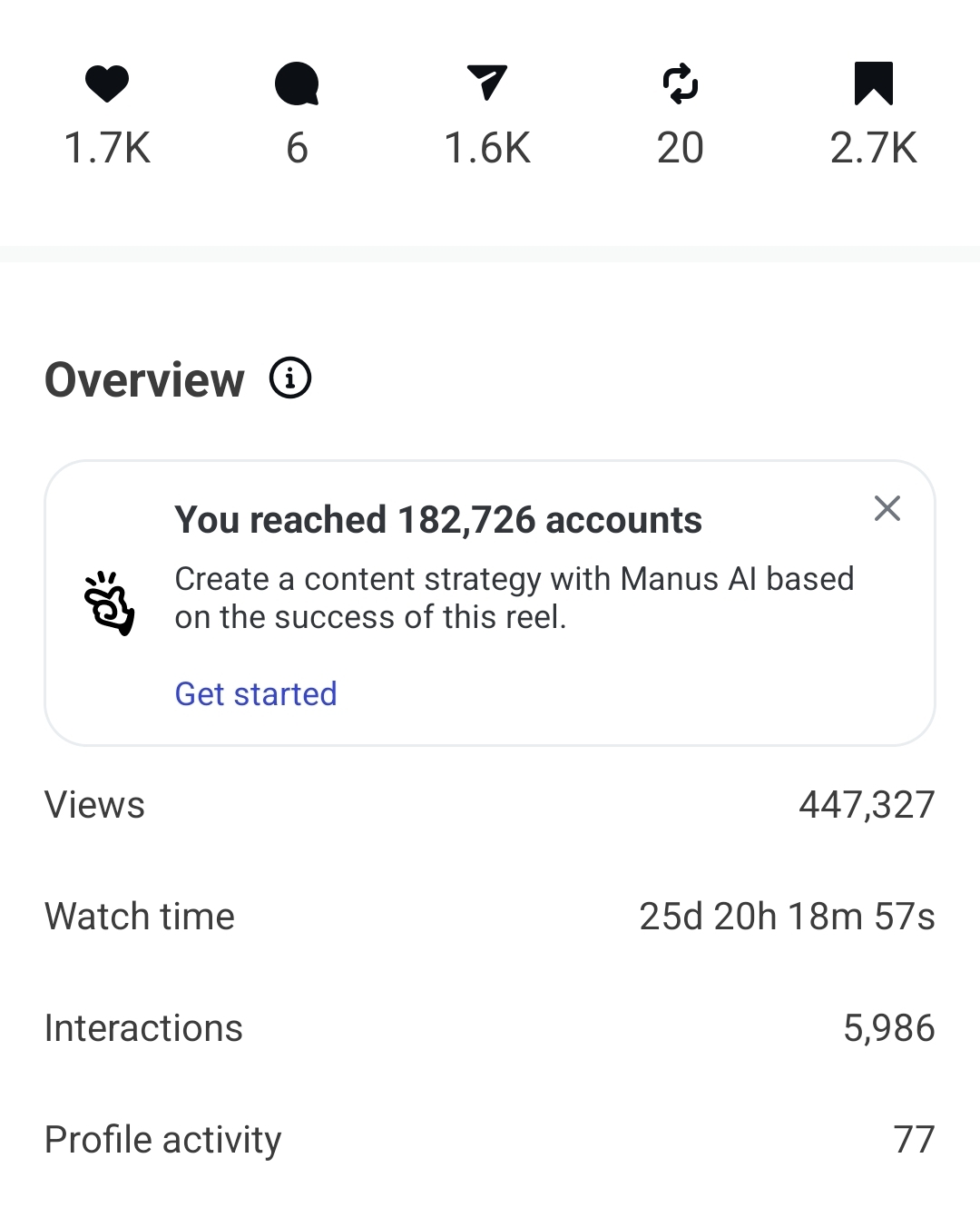Open the Watch time details row

[490, 916]
